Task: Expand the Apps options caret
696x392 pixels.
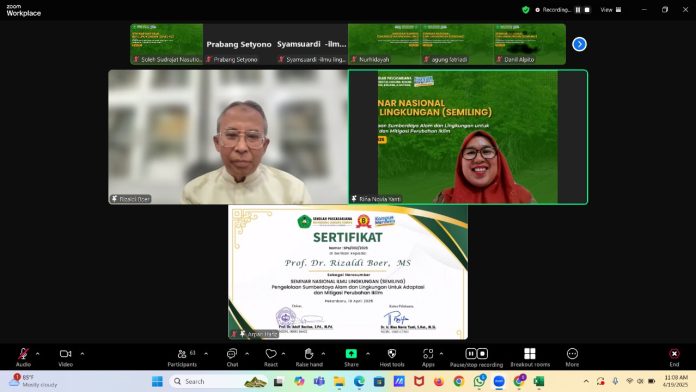Action: pos(441,354)
